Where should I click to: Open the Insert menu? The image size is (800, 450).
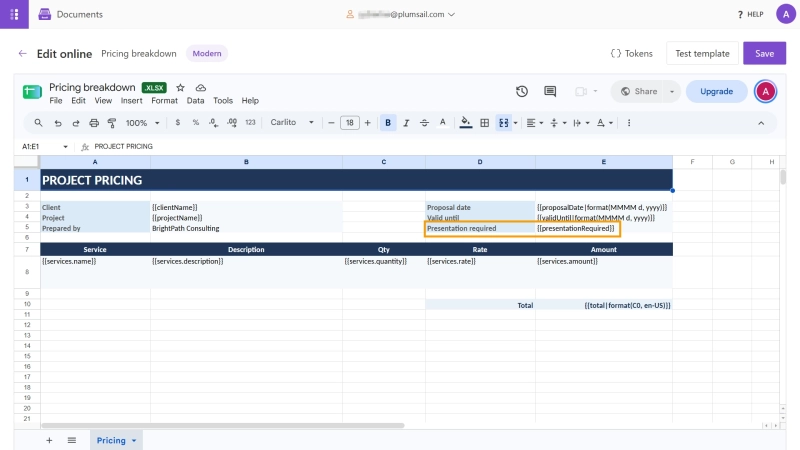click(x=131, y=101)
